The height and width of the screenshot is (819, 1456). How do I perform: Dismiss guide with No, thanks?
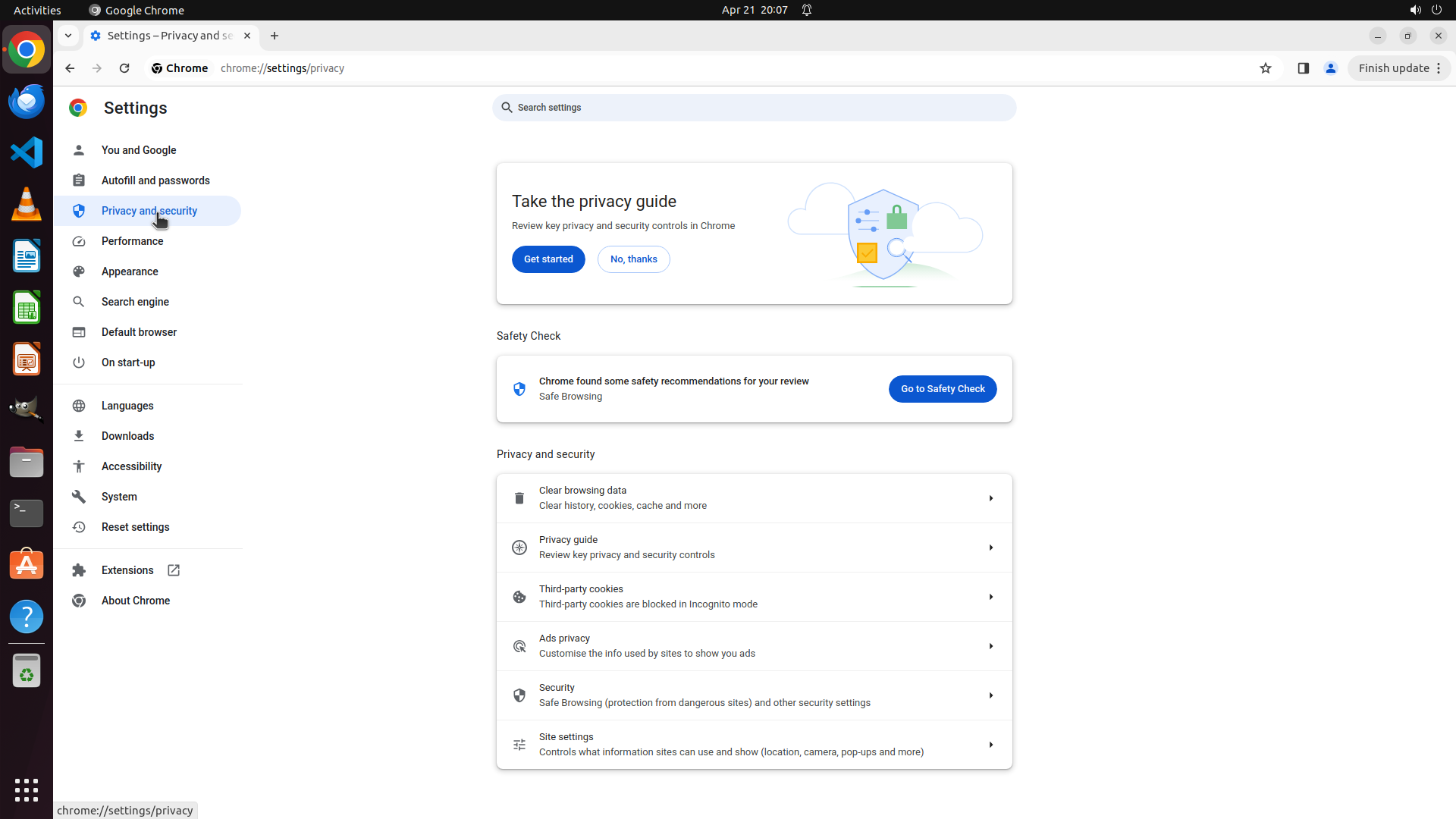point(633,259)
